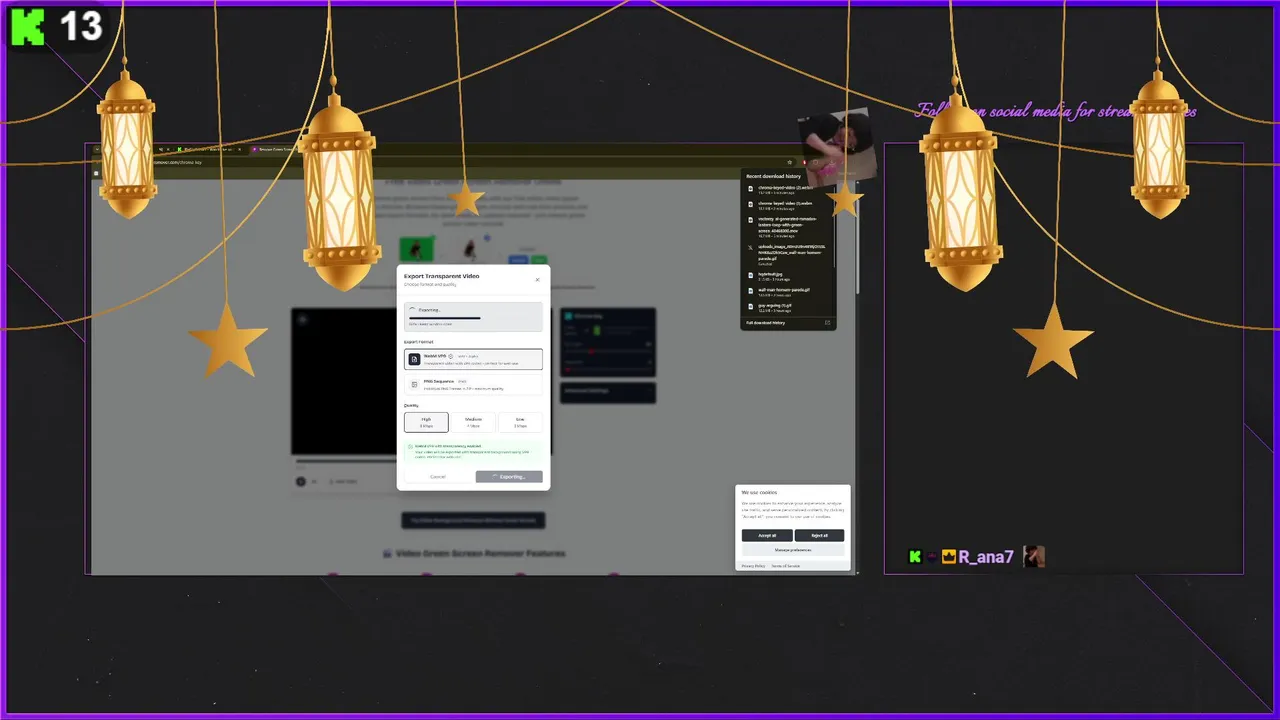Click the canceled download X icon
This screenshot has width=1280, height=720.
751,247
